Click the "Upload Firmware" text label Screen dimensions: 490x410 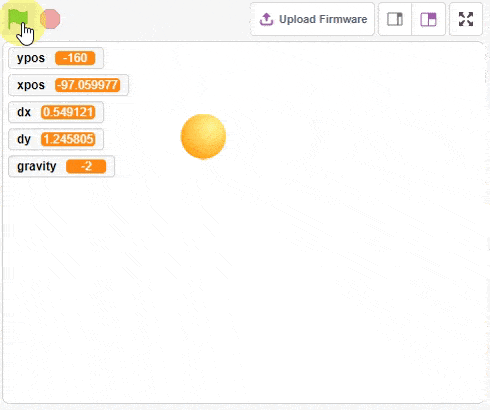(x=323, y=19)
